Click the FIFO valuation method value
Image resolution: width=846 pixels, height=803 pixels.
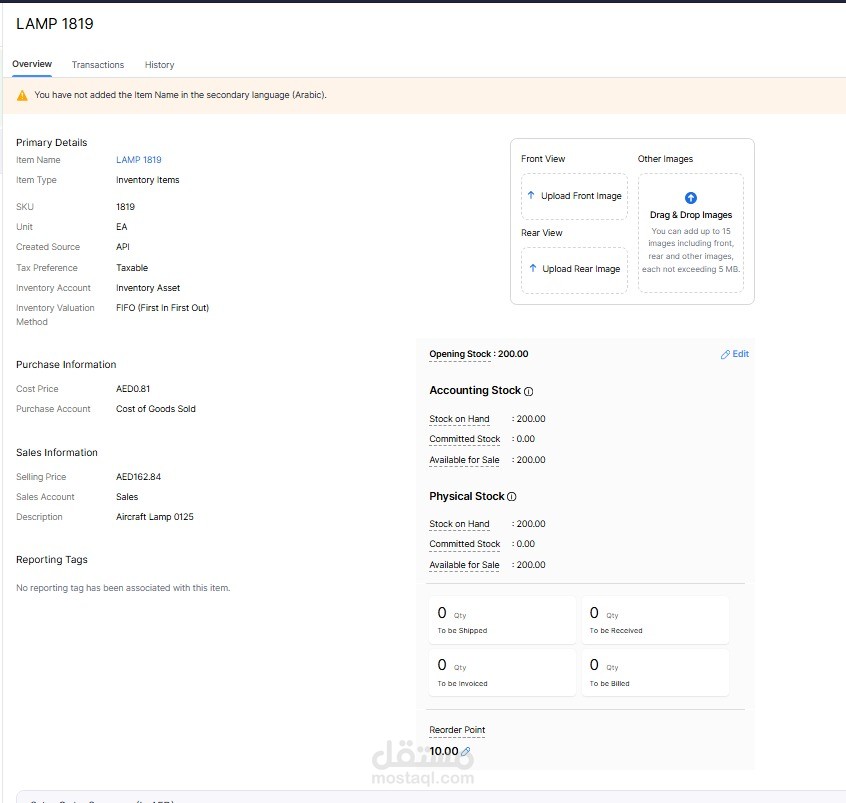pos(162,308)
